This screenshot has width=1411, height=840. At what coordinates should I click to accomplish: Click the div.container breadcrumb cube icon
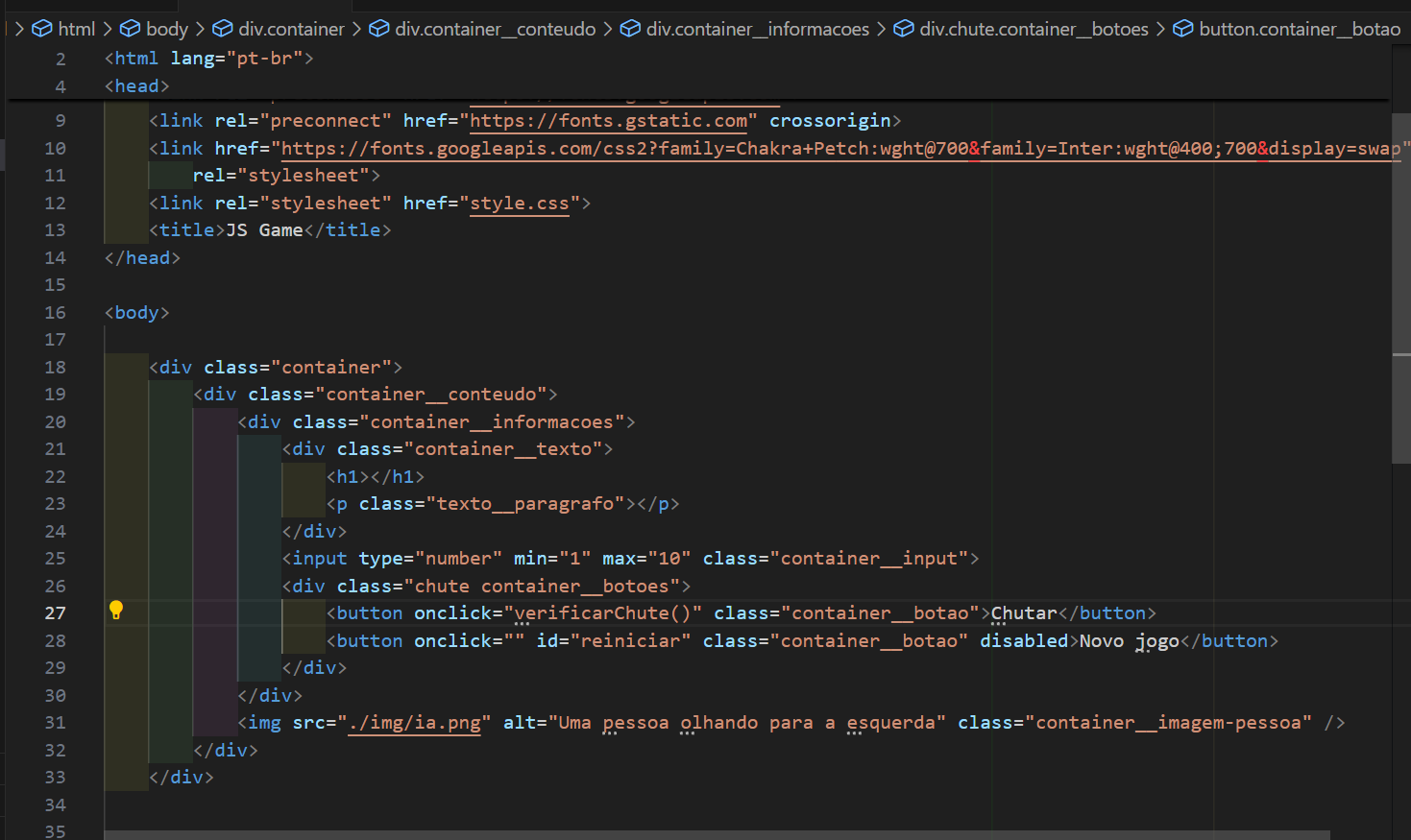click(223, 29)
